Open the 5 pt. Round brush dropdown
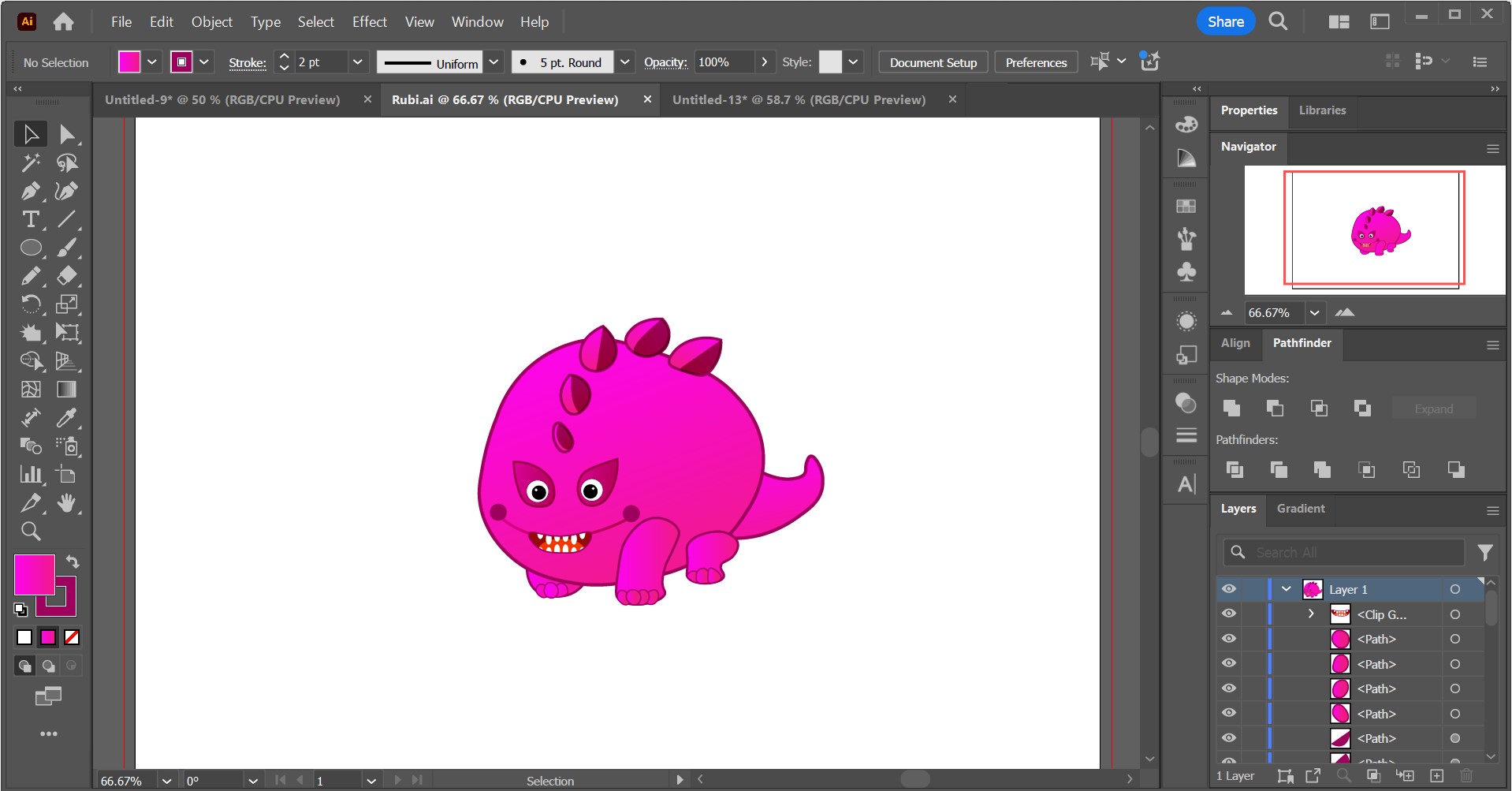 (624, 62)
